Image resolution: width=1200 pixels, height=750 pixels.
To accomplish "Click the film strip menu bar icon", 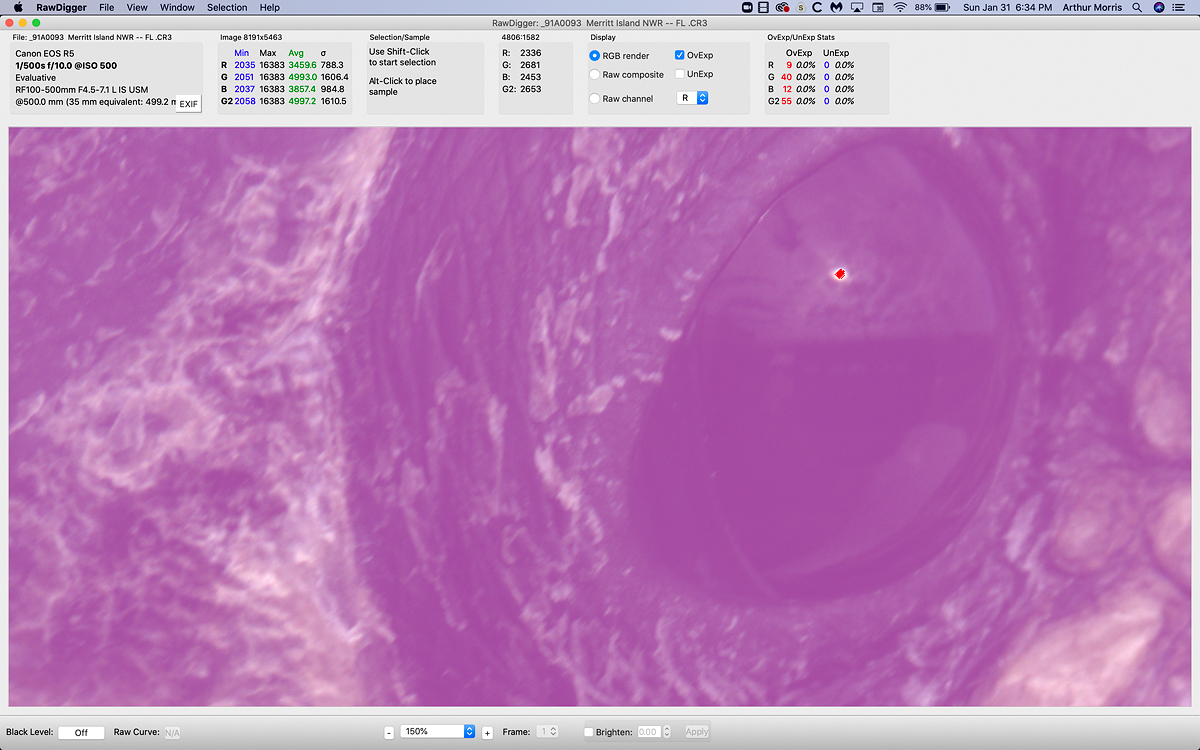I will pos(764,7).
